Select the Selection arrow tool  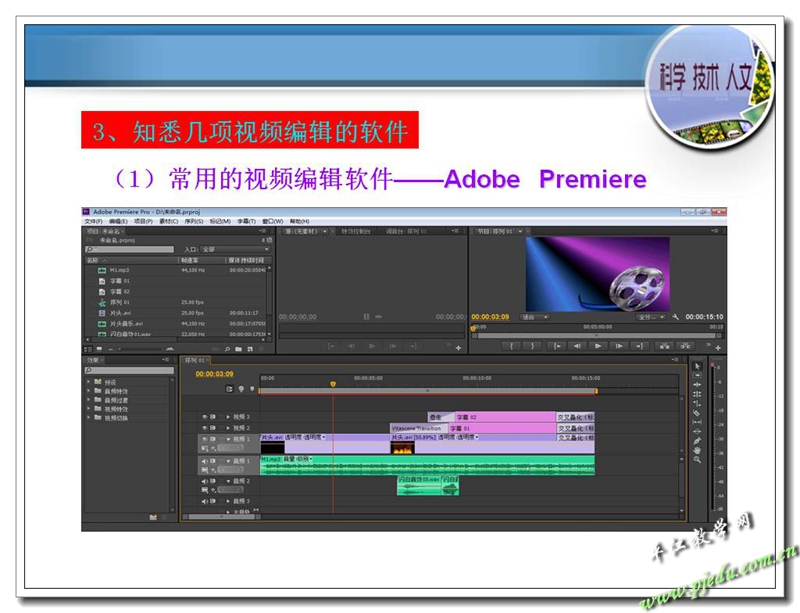pyautogui.click(x=697, y=366)
